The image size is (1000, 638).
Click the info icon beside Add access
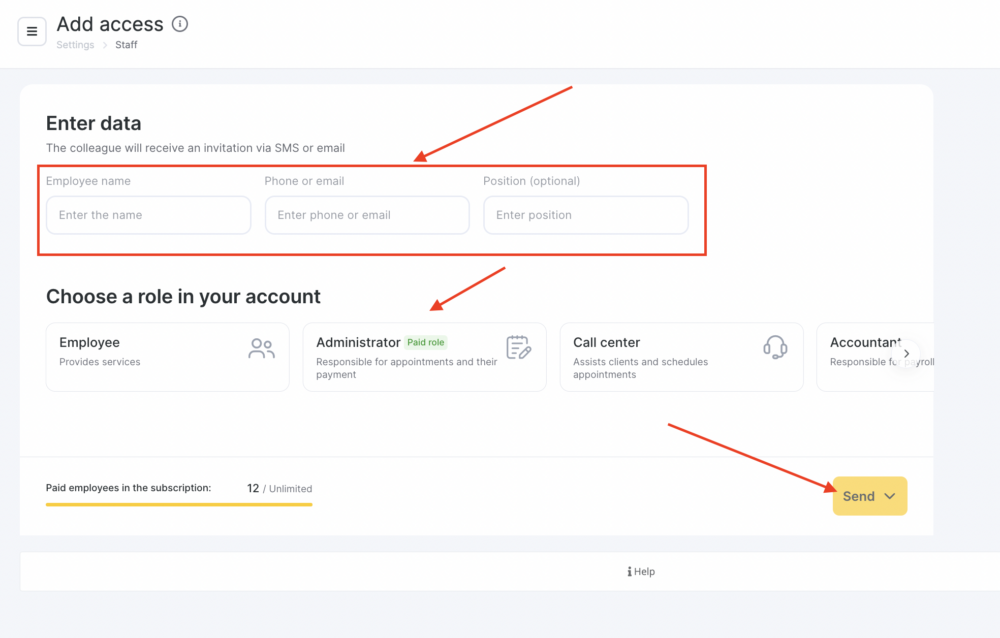[180, 24]
